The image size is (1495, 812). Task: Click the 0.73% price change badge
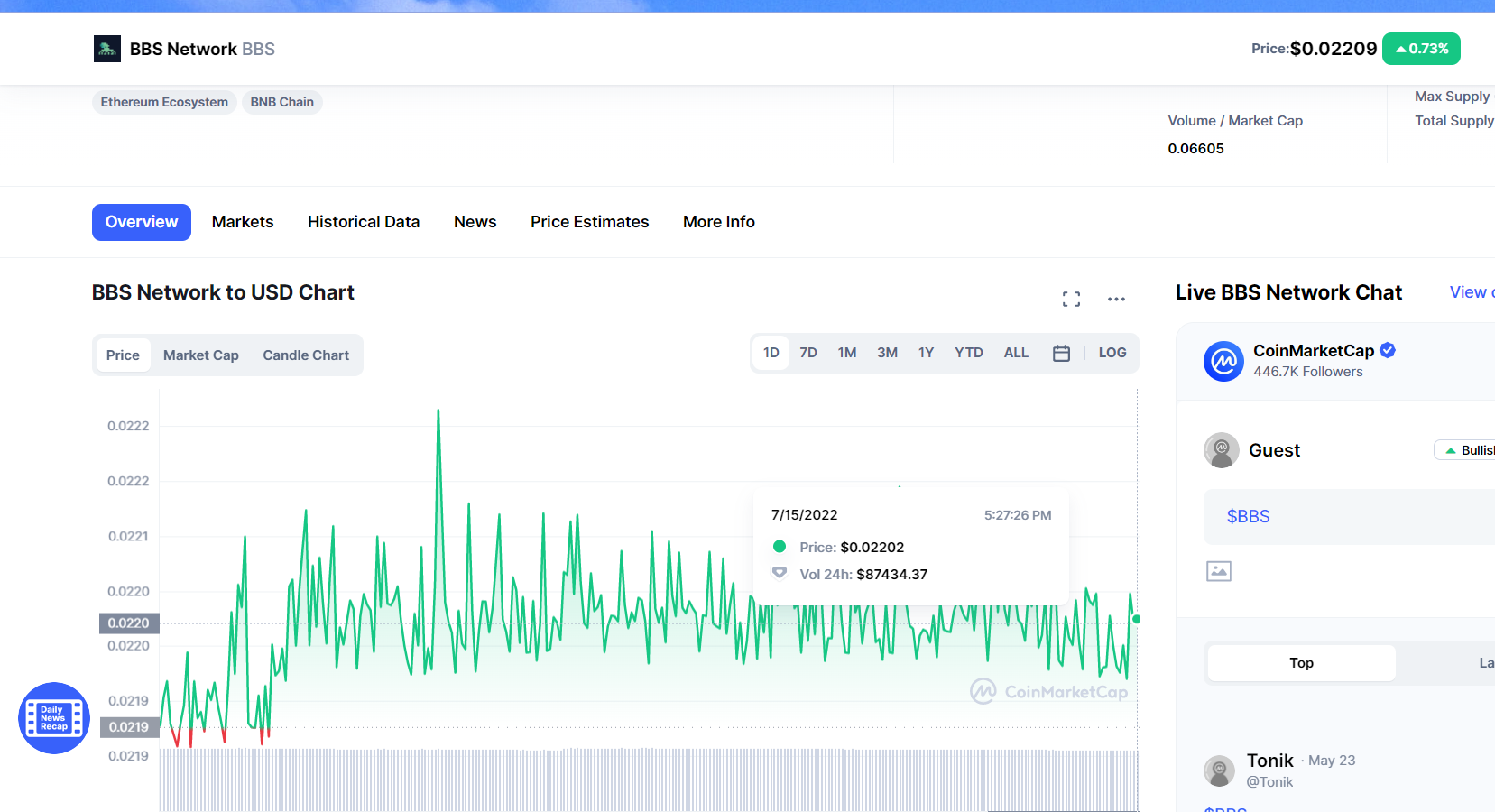click(1421, 49)
